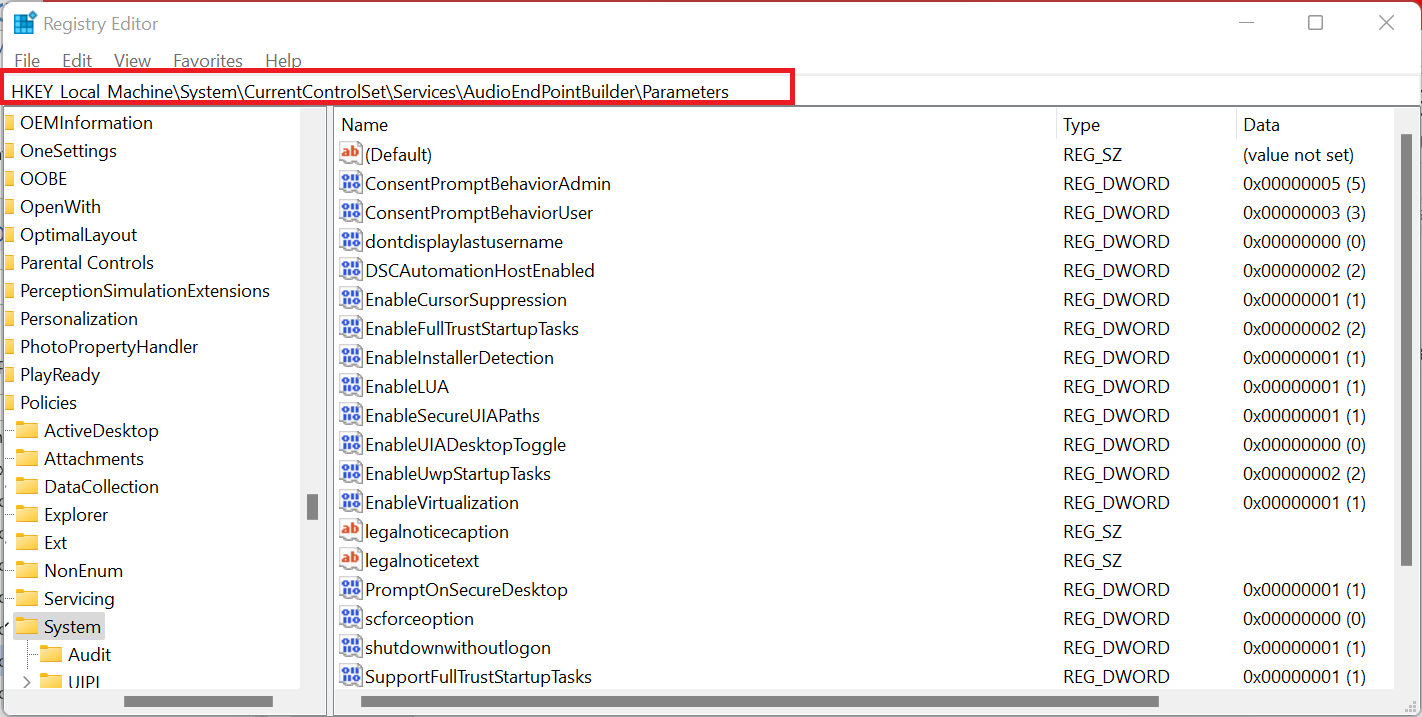Click the SupportFullTrustStartupTasks DWORD icon

click(x=350, y=676)
